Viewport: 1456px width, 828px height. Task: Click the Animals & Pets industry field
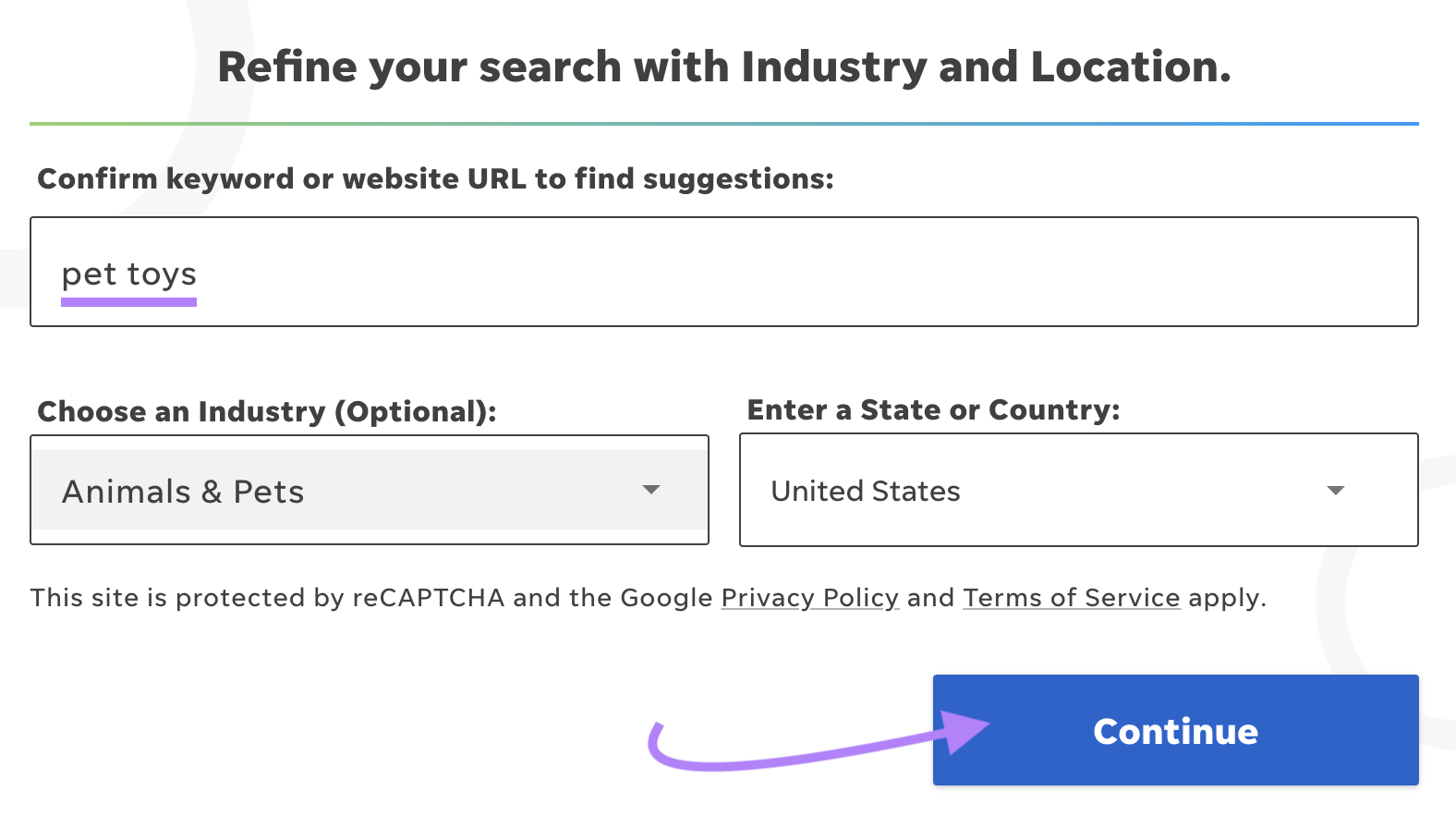tap(370, 491)
